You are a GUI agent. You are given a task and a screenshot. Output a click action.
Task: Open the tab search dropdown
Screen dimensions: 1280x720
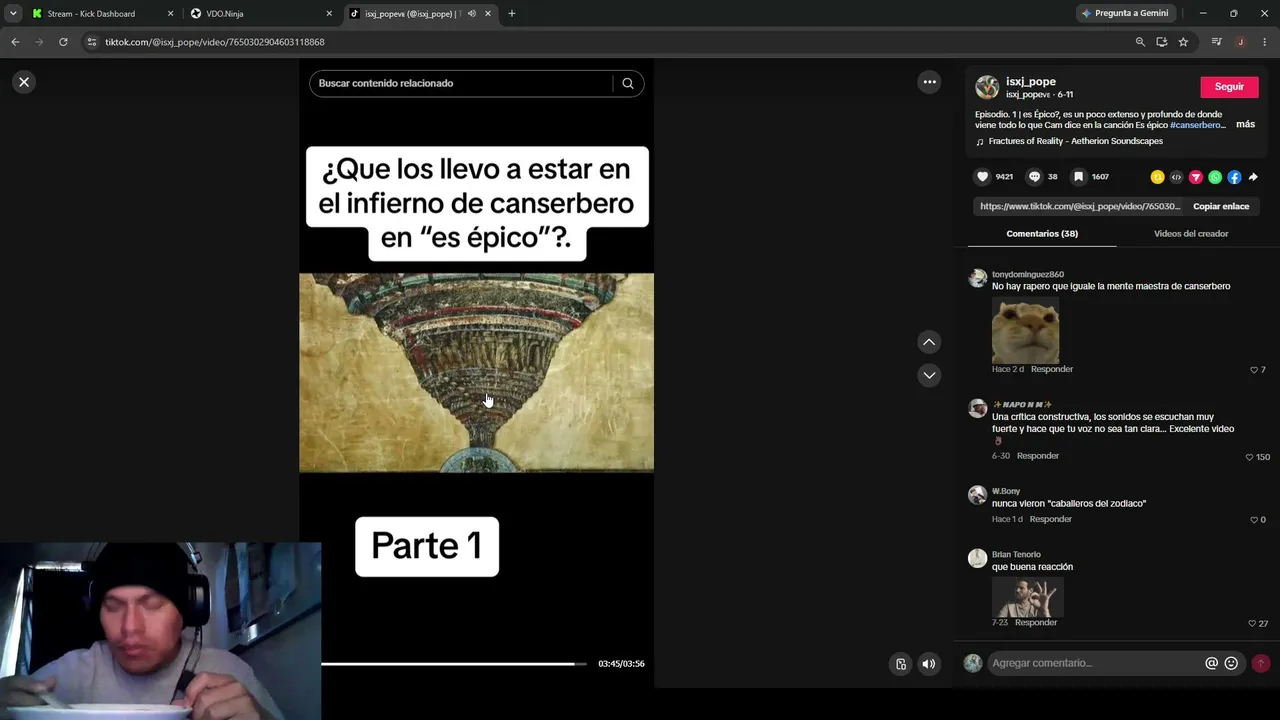13,13
